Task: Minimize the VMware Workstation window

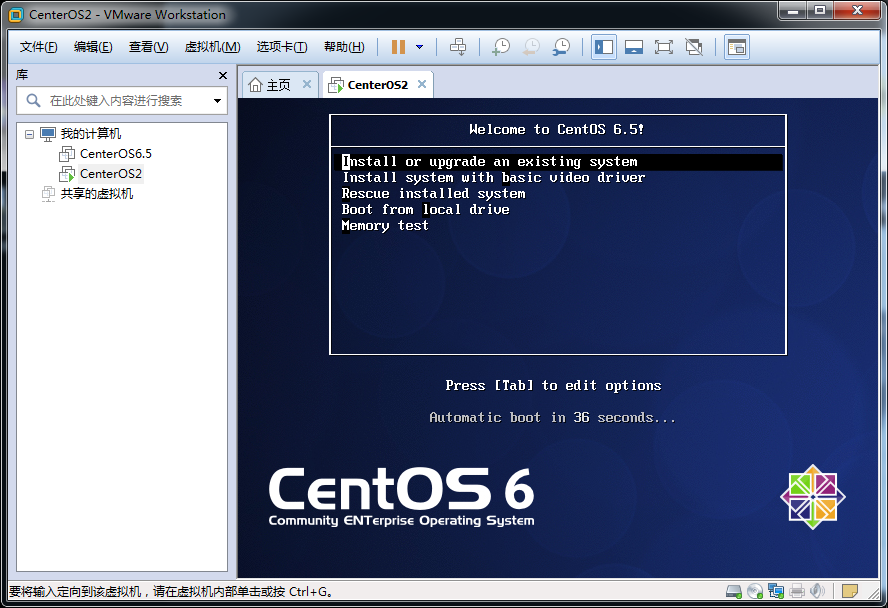Action: pyautogui.click(x=793, y=10)
